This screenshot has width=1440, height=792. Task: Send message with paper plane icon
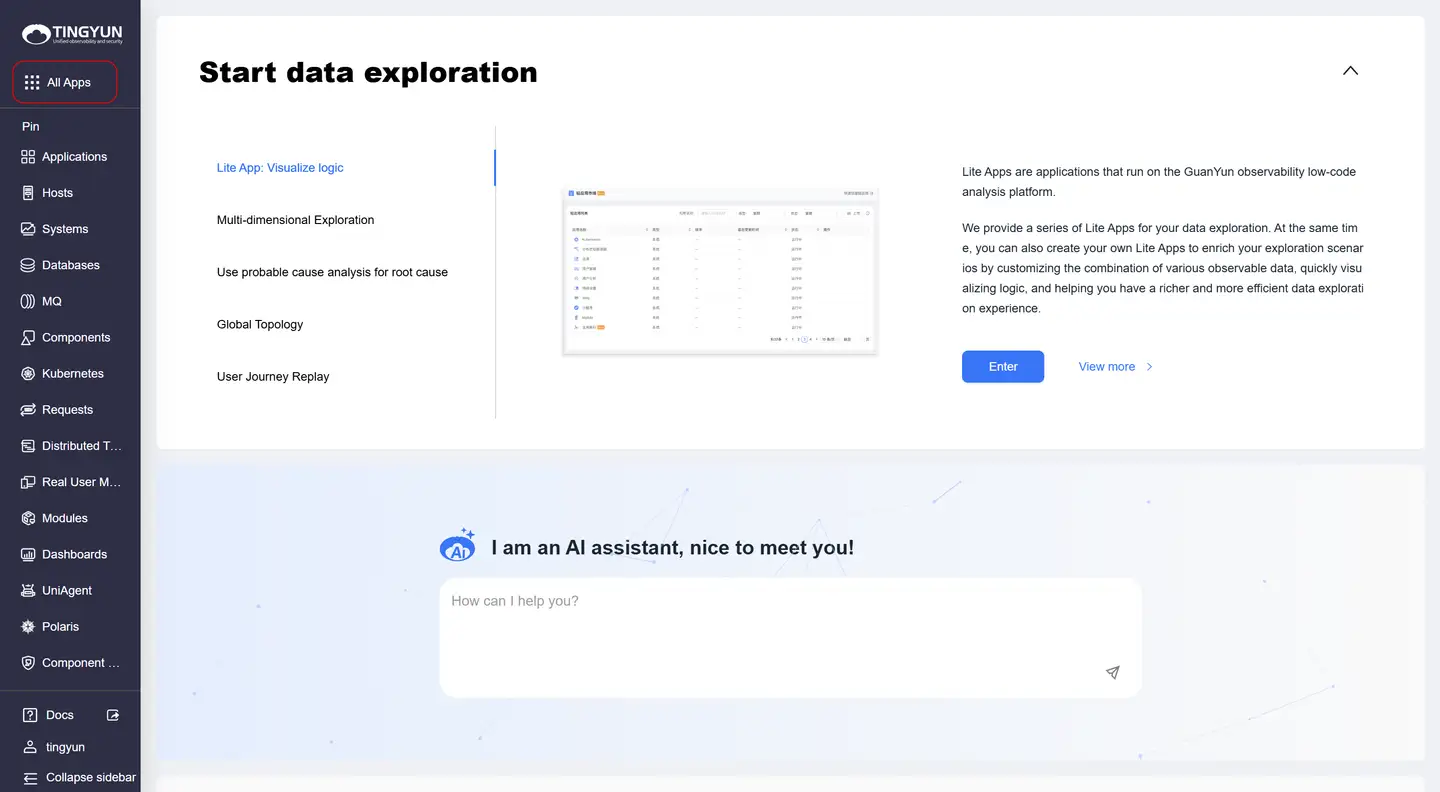pyautogui.click(x=1112, y=672)
